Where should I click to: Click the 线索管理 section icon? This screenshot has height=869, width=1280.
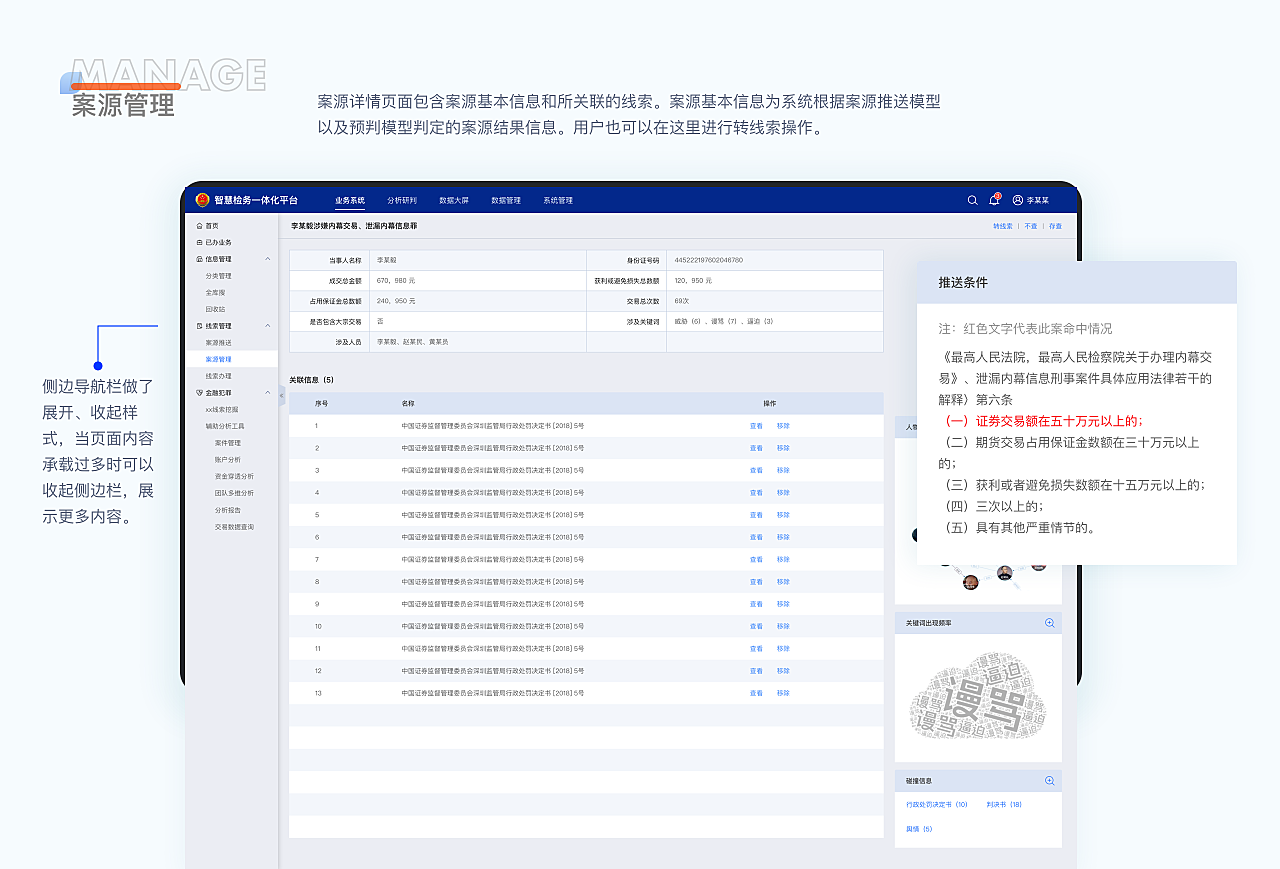(x=199, y=326)
